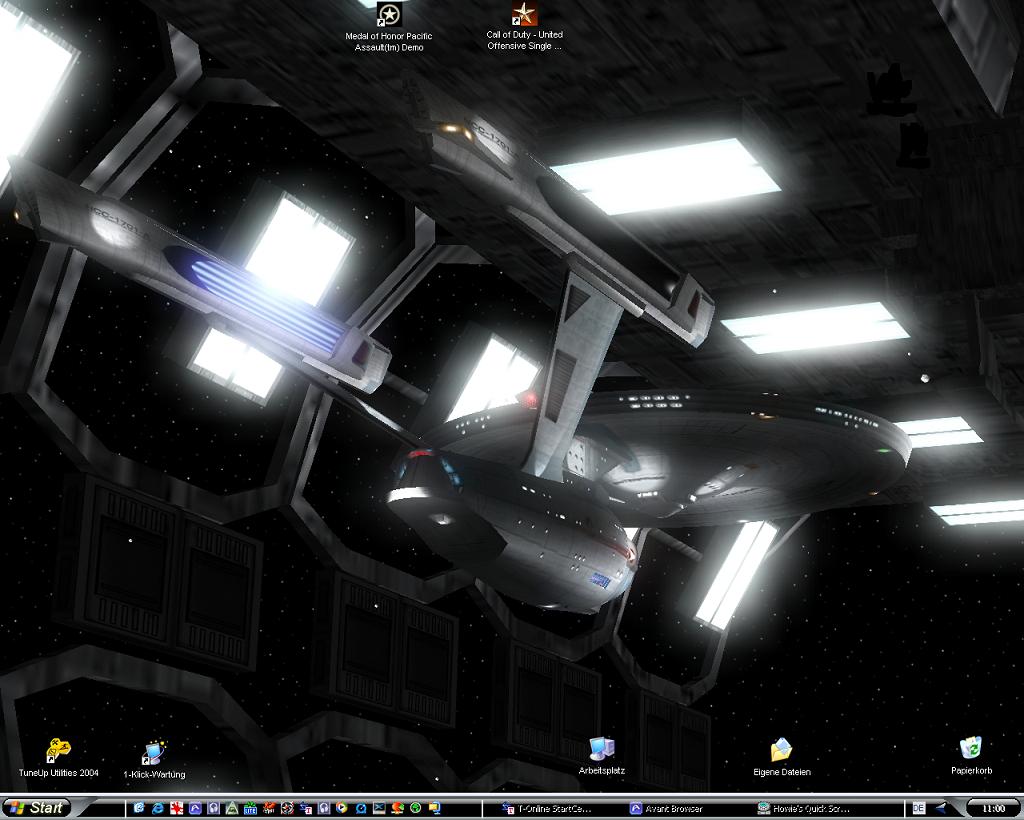Select the Papierkorb recycle bin icon

coord(971,756)
